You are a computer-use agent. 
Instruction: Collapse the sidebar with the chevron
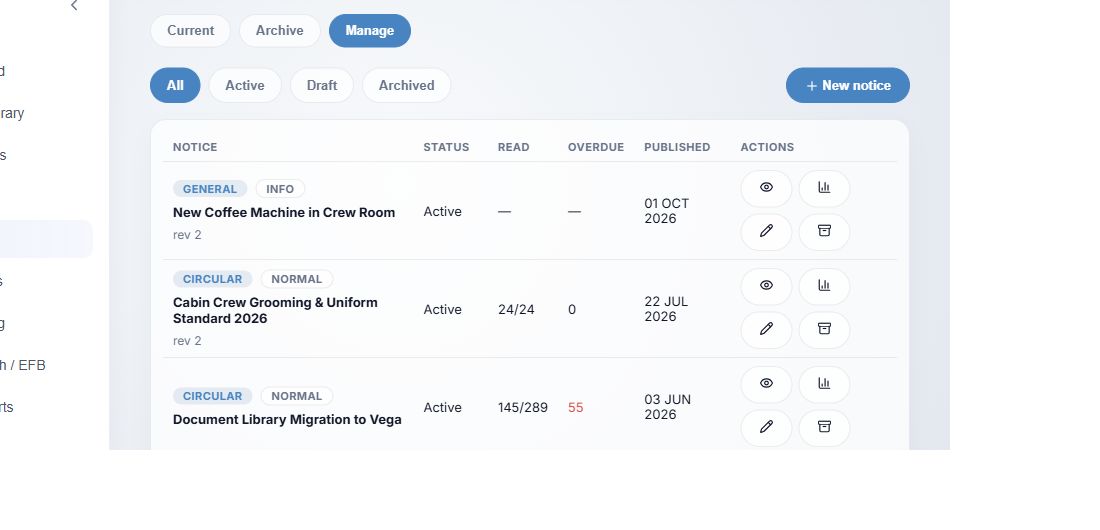74,6
